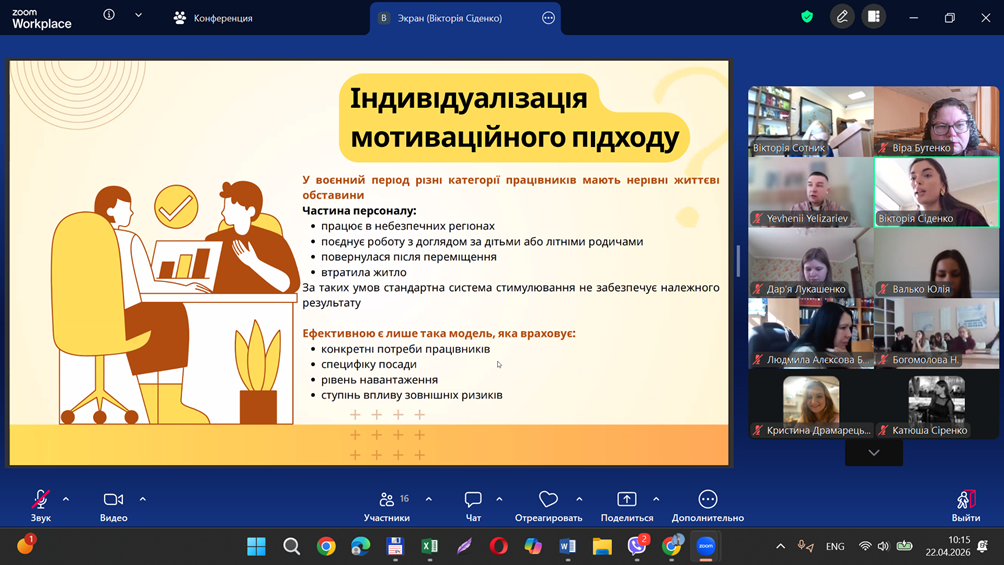This screenshot has height=565, width=1004.
Task: Open clock showing 10:15 22.04.2026
Action: point(948,546)
